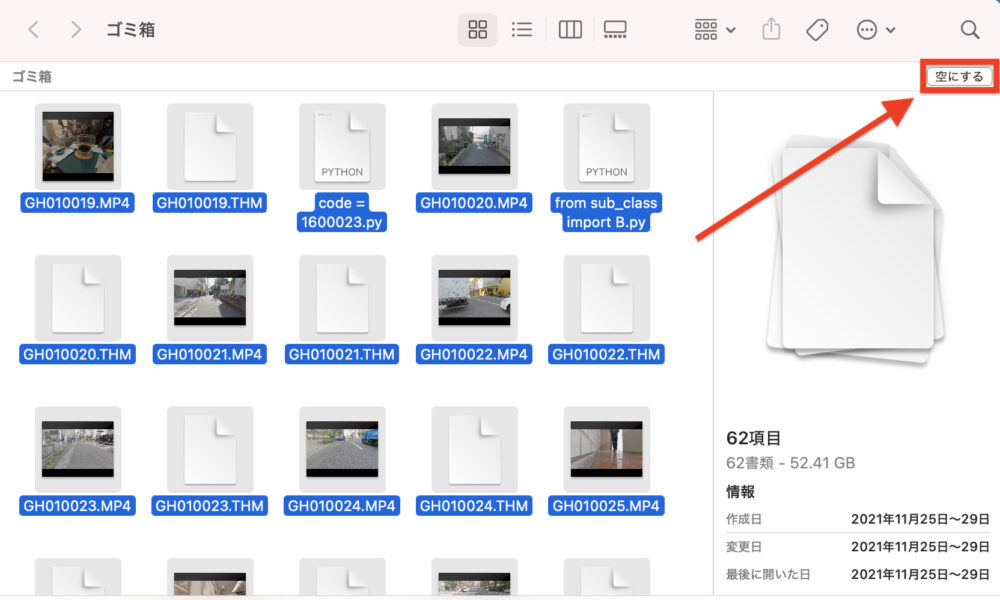Click the 変更日 date value
Screen dimensions: 1000x600
920,546
